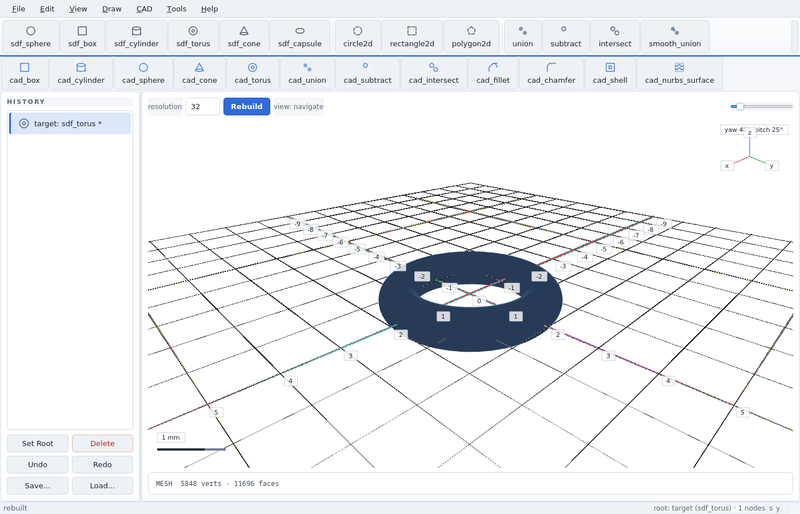
Task: Click the Save... button
Action: 38,485
